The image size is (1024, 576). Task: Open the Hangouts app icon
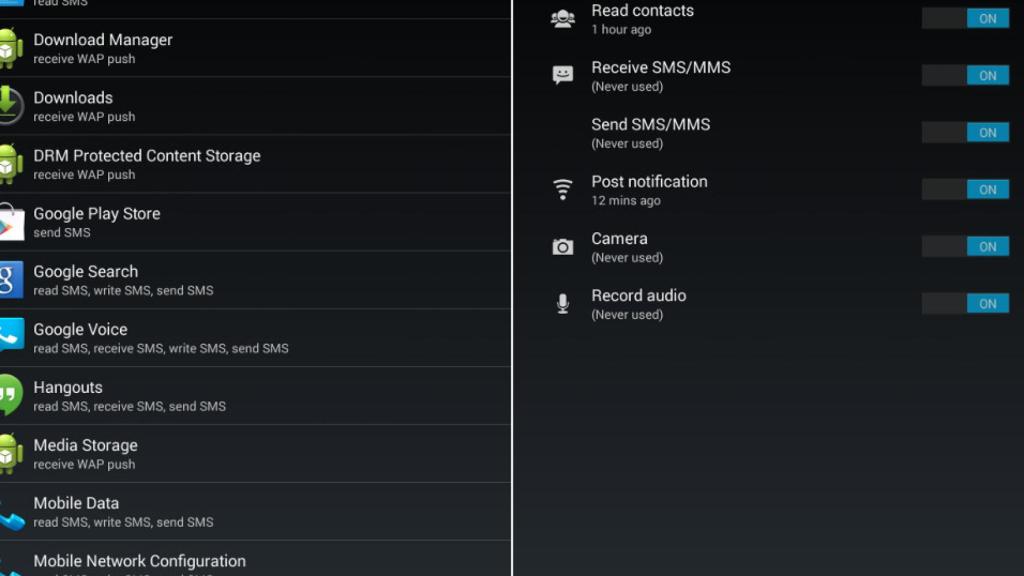pyautogui.click(x=11, y=394)
